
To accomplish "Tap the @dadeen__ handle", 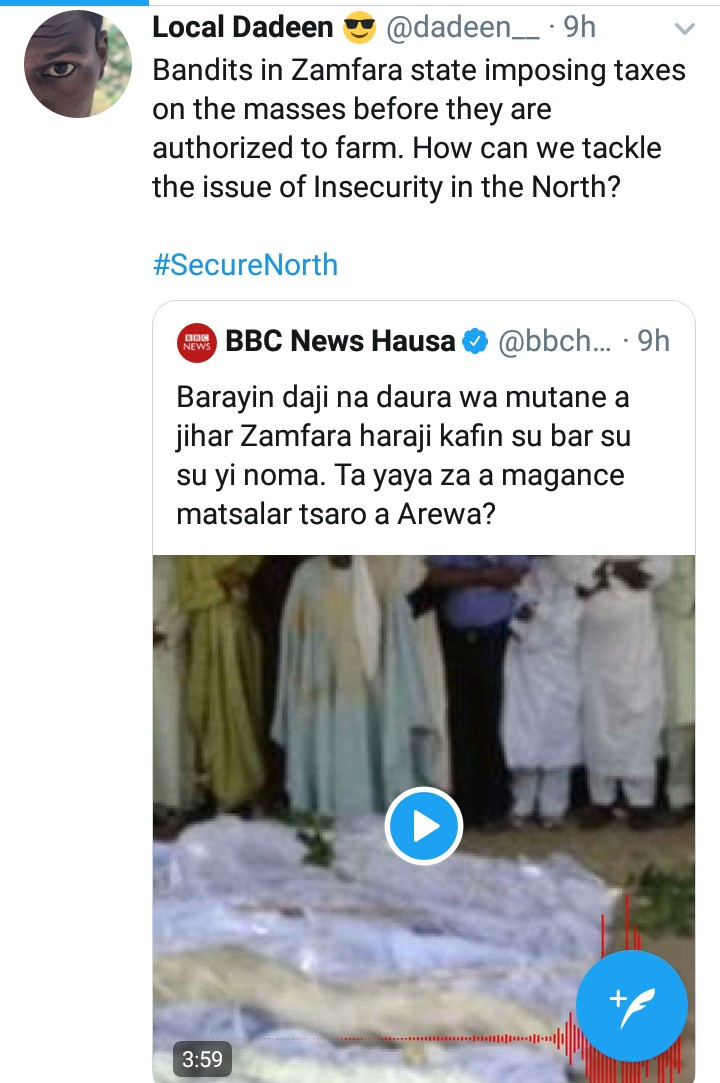I will pos(461,28).
